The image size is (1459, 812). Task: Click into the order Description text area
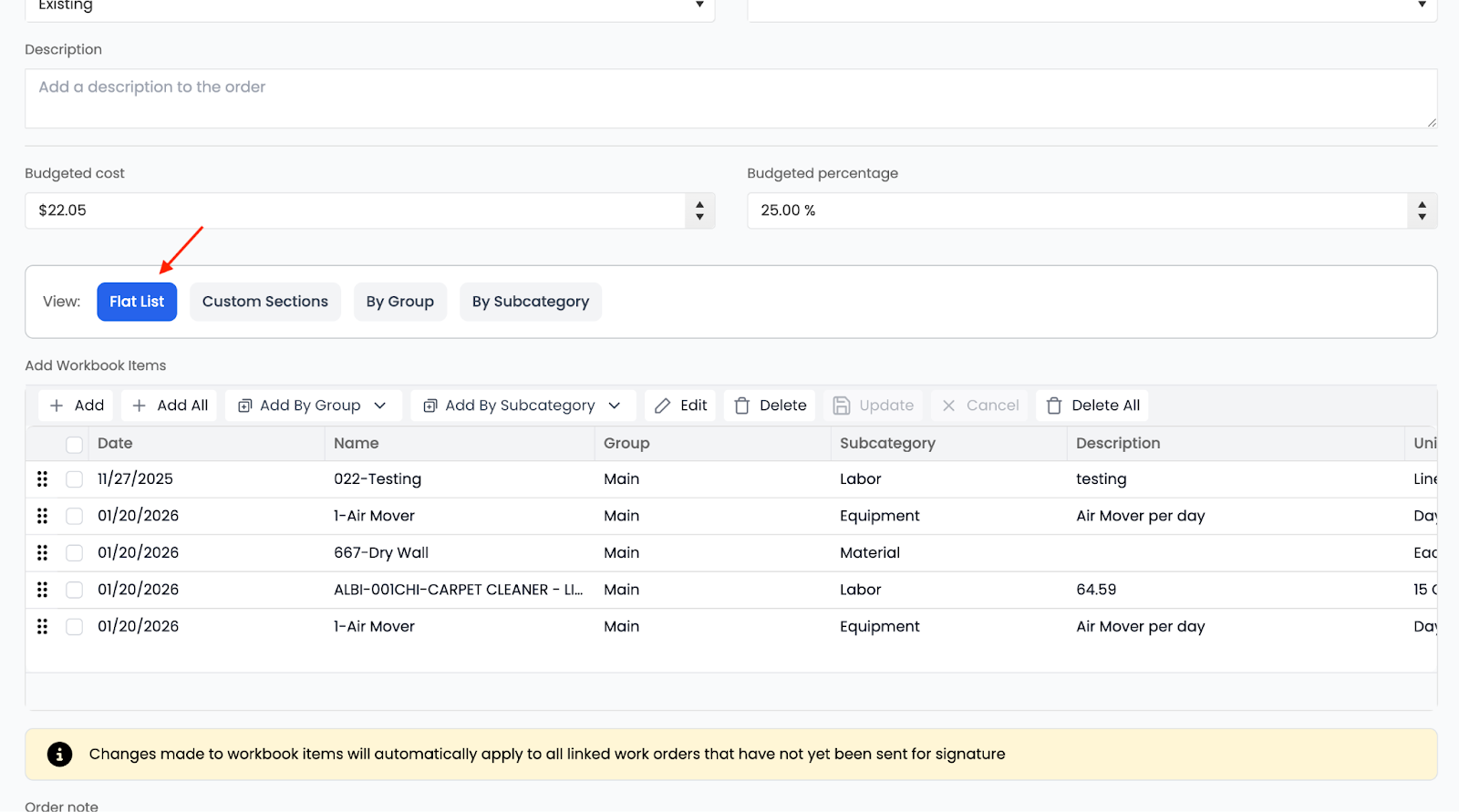tap(729, 98)
